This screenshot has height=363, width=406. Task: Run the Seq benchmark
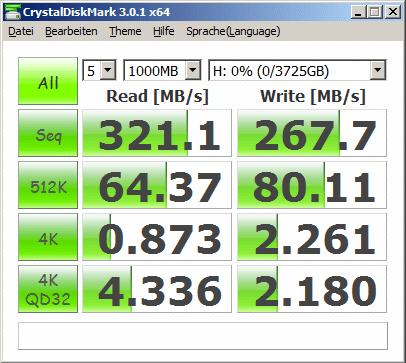(x=48, y=133)
